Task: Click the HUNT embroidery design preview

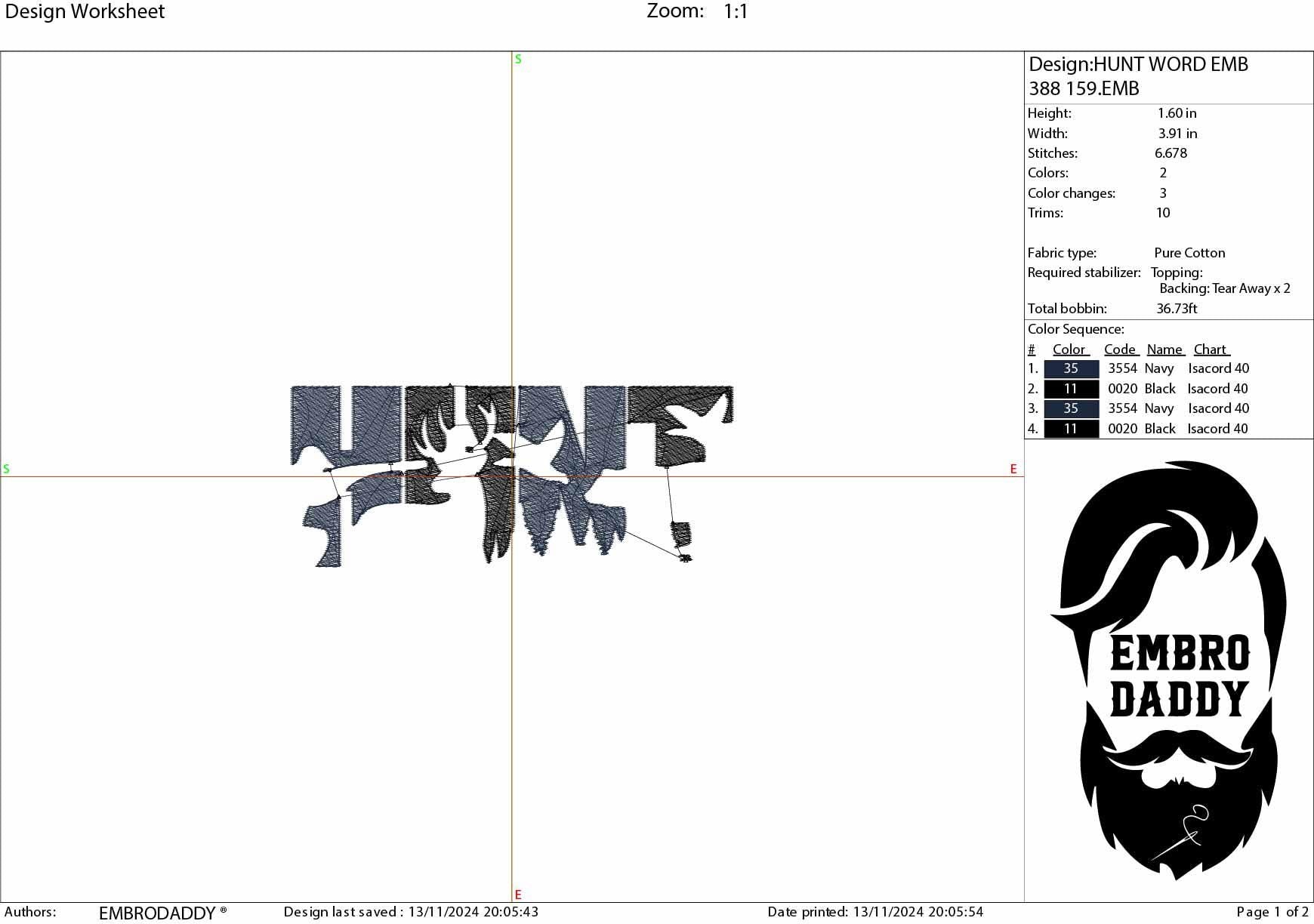Action: click(511, 475)
